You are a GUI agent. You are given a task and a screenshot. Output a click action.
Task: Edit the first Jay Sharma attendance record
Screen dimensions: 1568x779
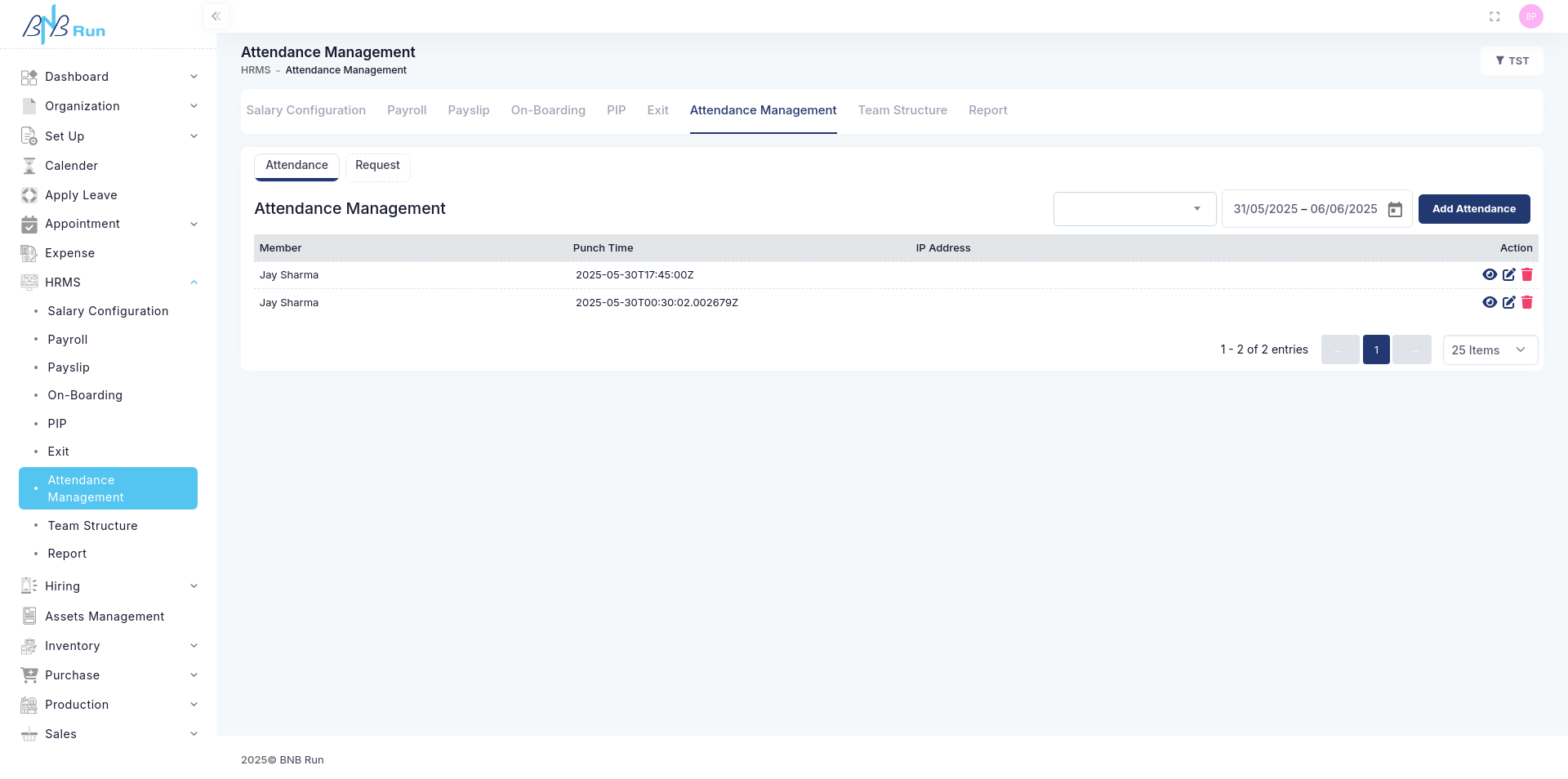click(x=1508, y=275)
